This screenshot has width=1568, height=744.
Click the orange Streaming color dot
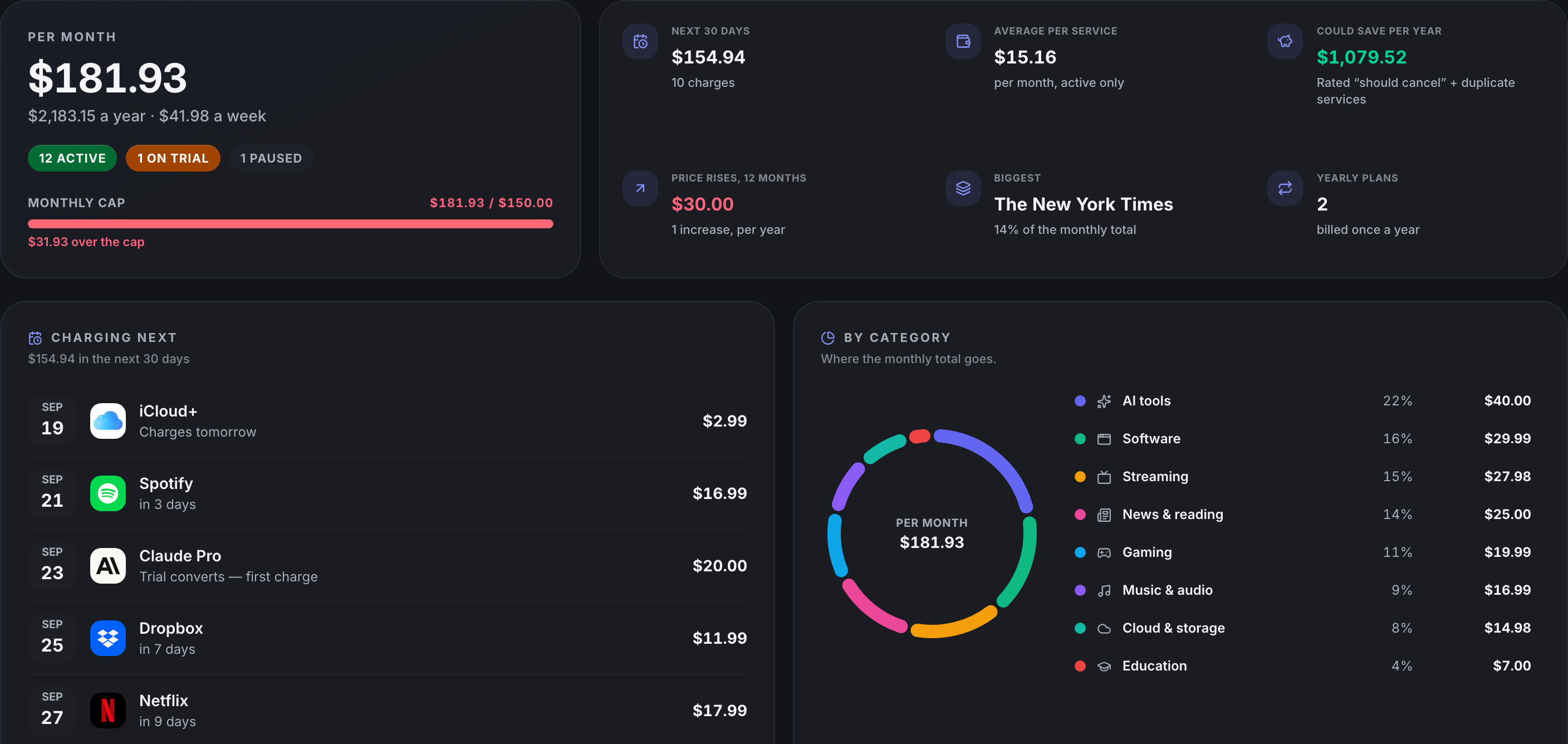point(1080,477)
